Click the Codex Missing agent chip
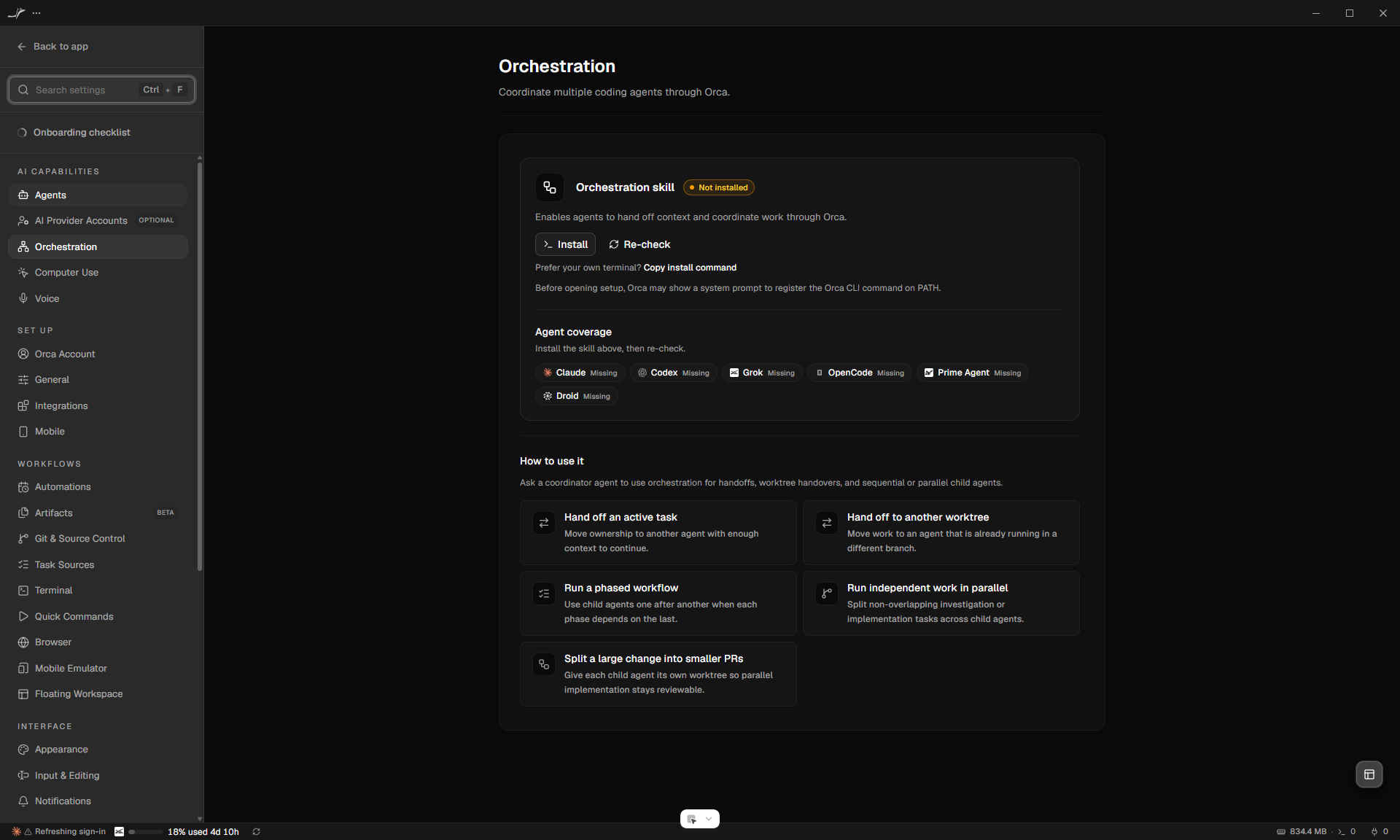 (x=673, y=373)
